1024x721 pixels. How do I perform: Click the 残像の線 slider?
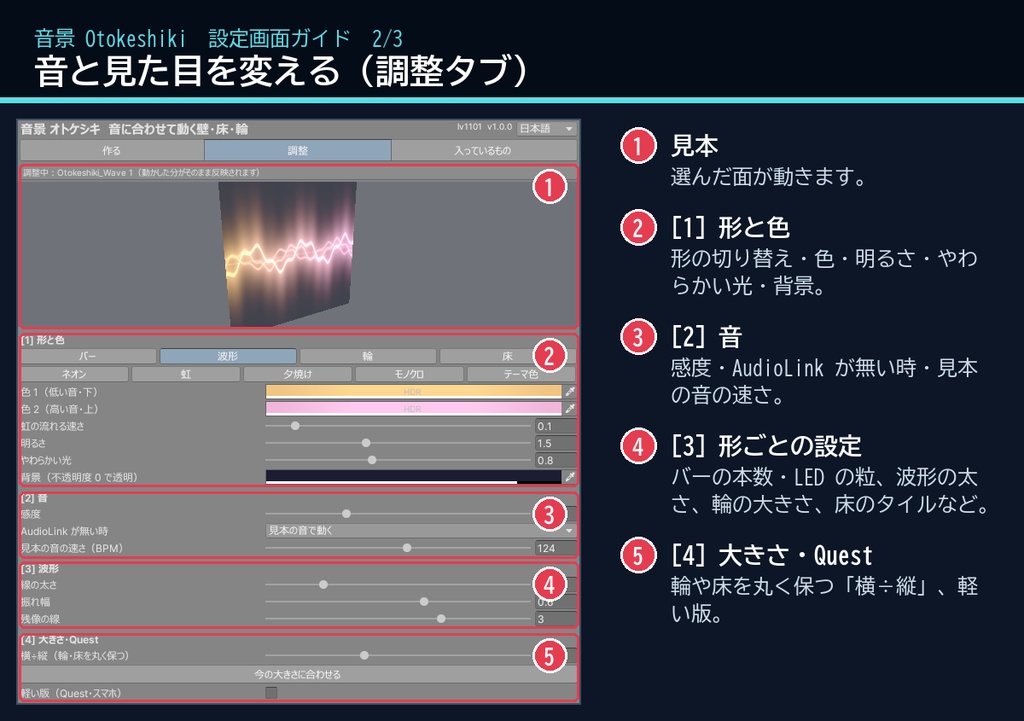(398, 618)
